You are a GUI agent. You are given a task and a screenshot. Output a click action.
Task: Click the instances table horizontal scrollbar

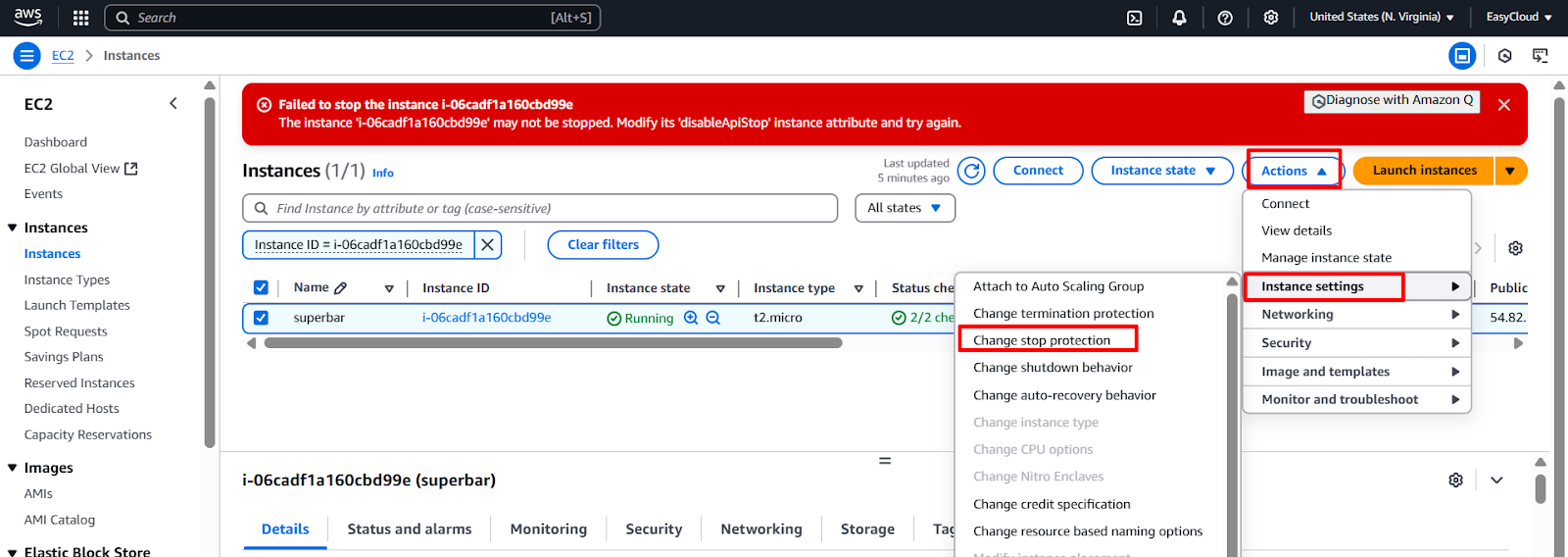pos(553,343)
